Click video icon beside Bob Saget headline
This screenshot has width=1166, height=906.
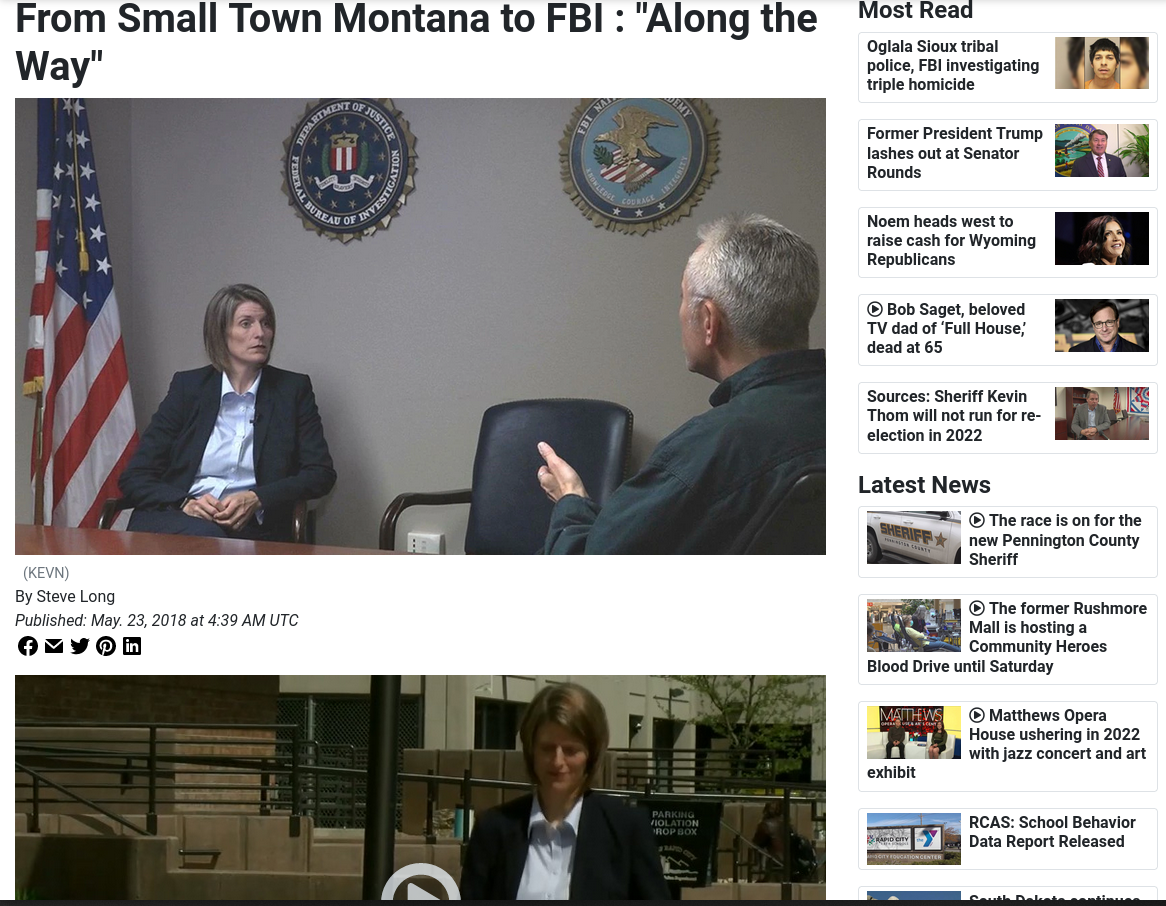click(x=875, y=309)
